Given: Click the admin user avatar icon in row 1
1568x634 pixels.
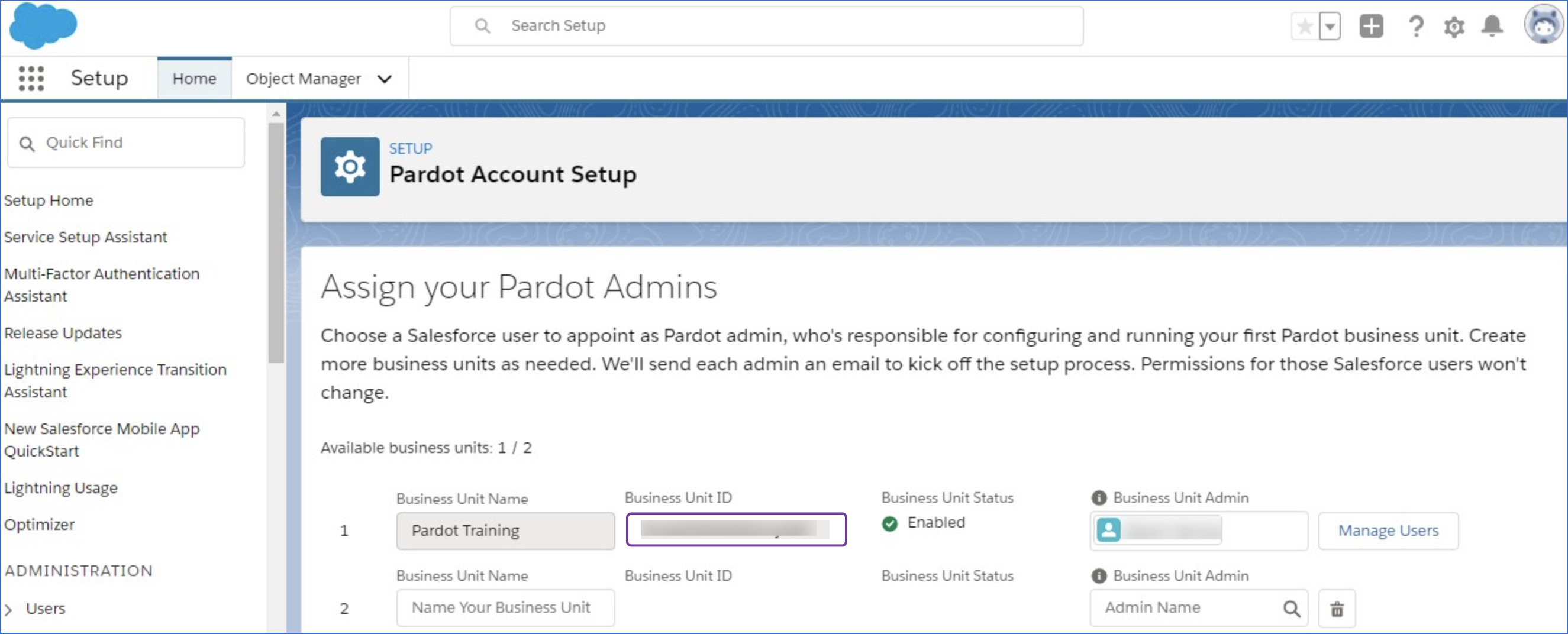Looking at the screenshot, I should (1108, 530).
